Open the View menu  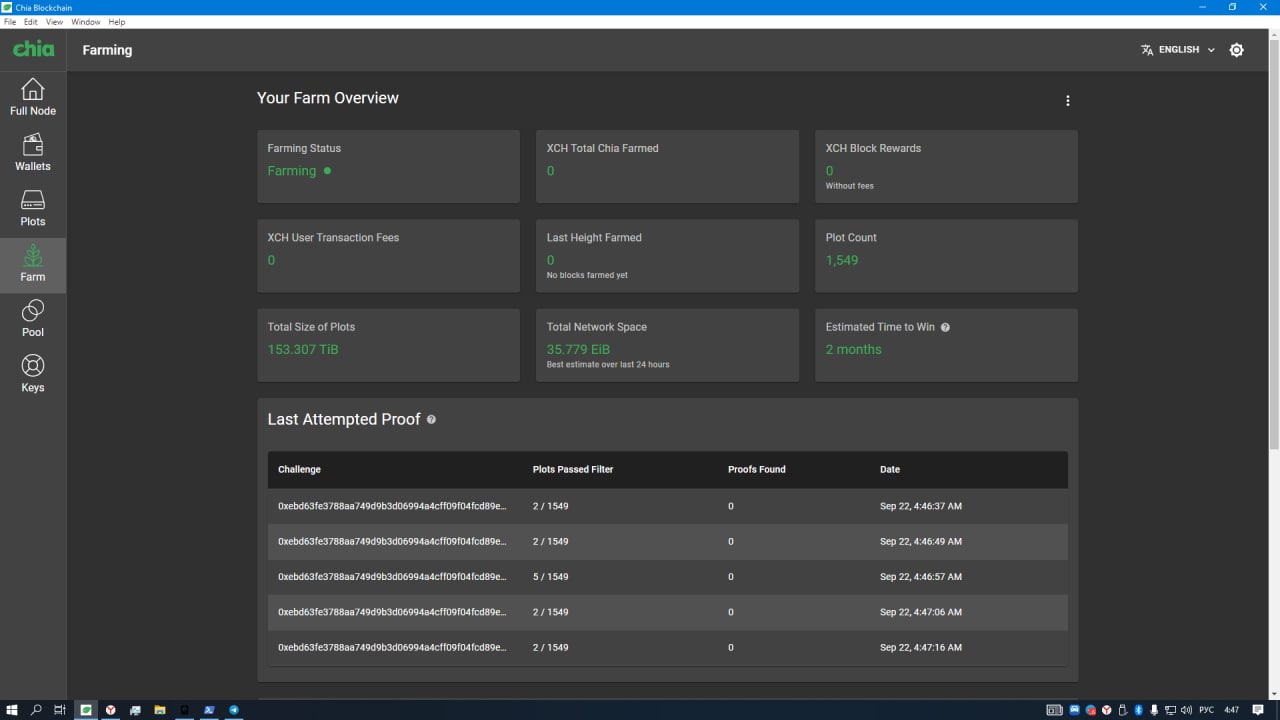[54, 22]
